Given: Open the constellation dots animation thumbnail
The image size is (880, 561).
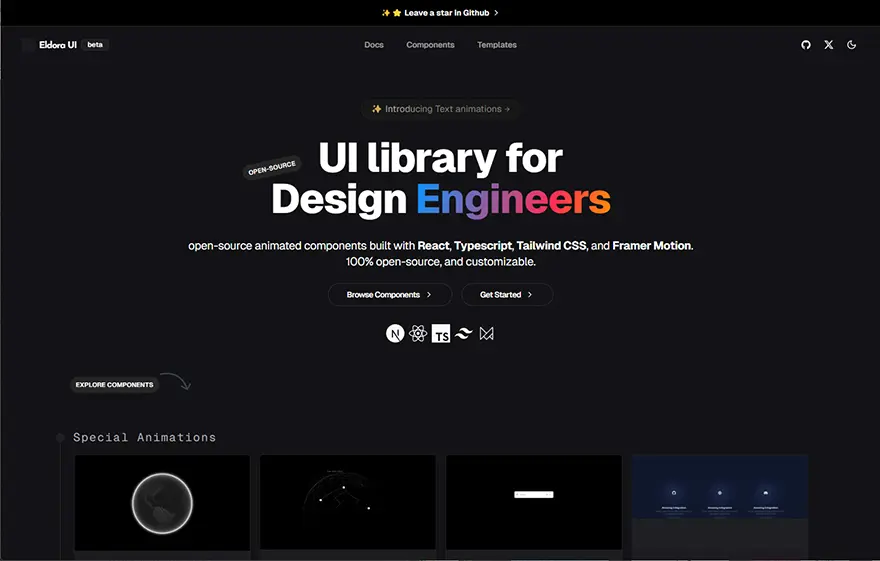Looking at the screenshot, I should (347, 502).
